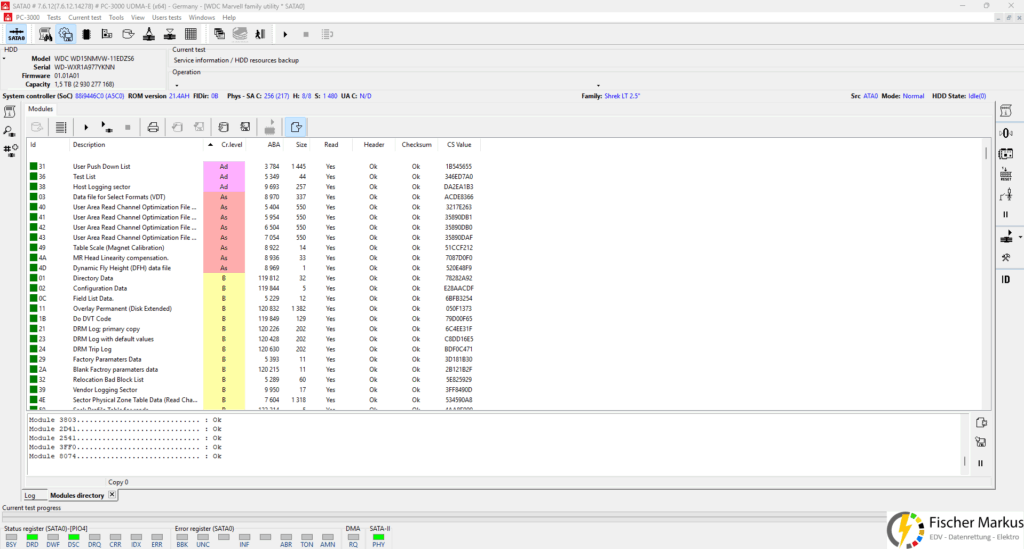Switch to the Log tab

[x=30, y=495]
